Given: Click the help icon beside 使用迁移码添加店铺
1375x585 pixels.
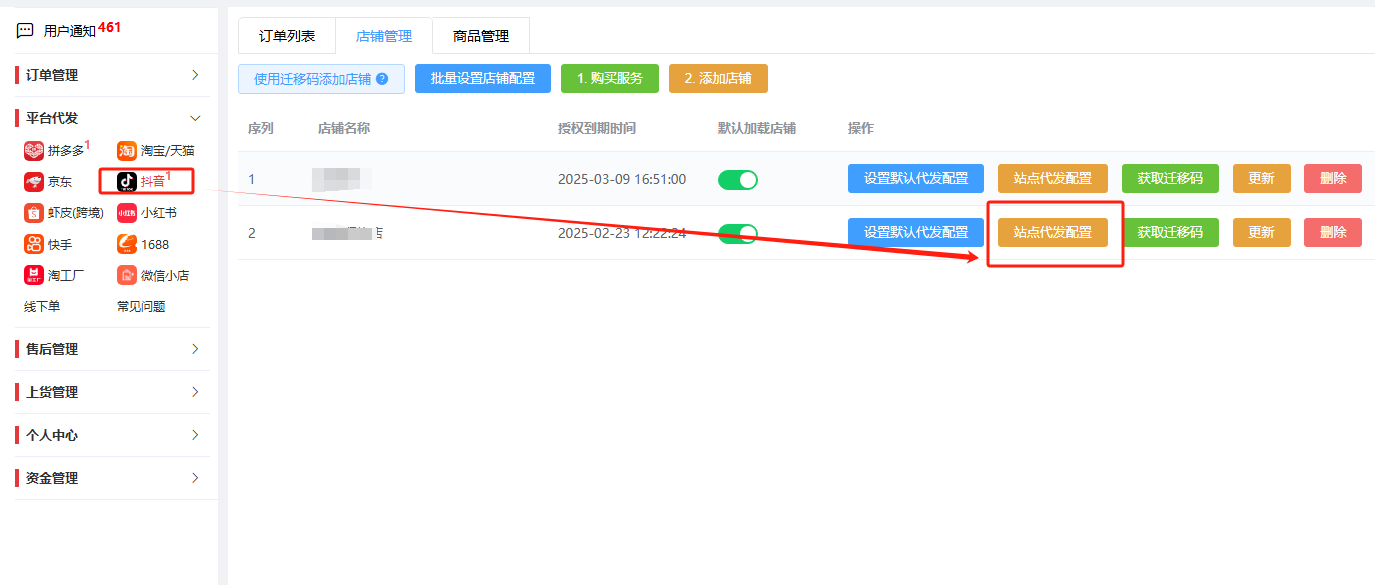Looking at the screenshot, I should pyautogui.click(x=382, y=79).
